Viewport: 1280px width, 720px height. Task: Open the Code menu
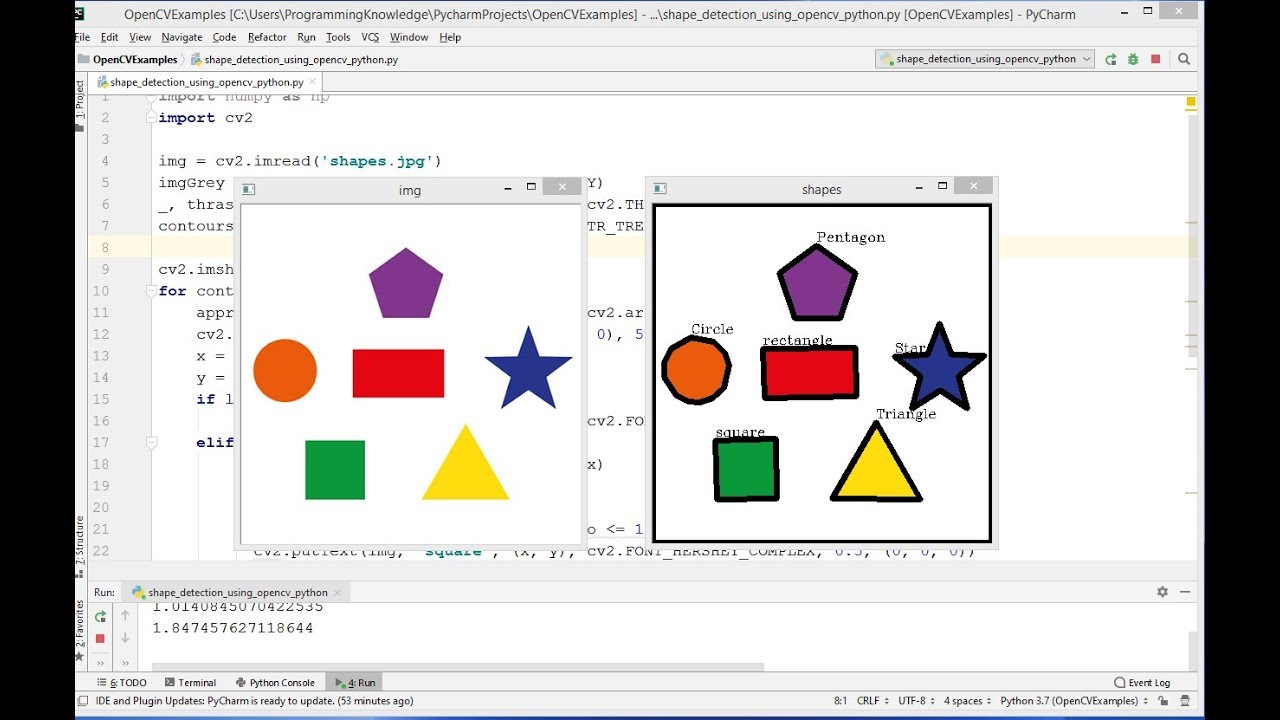point(224,37)
